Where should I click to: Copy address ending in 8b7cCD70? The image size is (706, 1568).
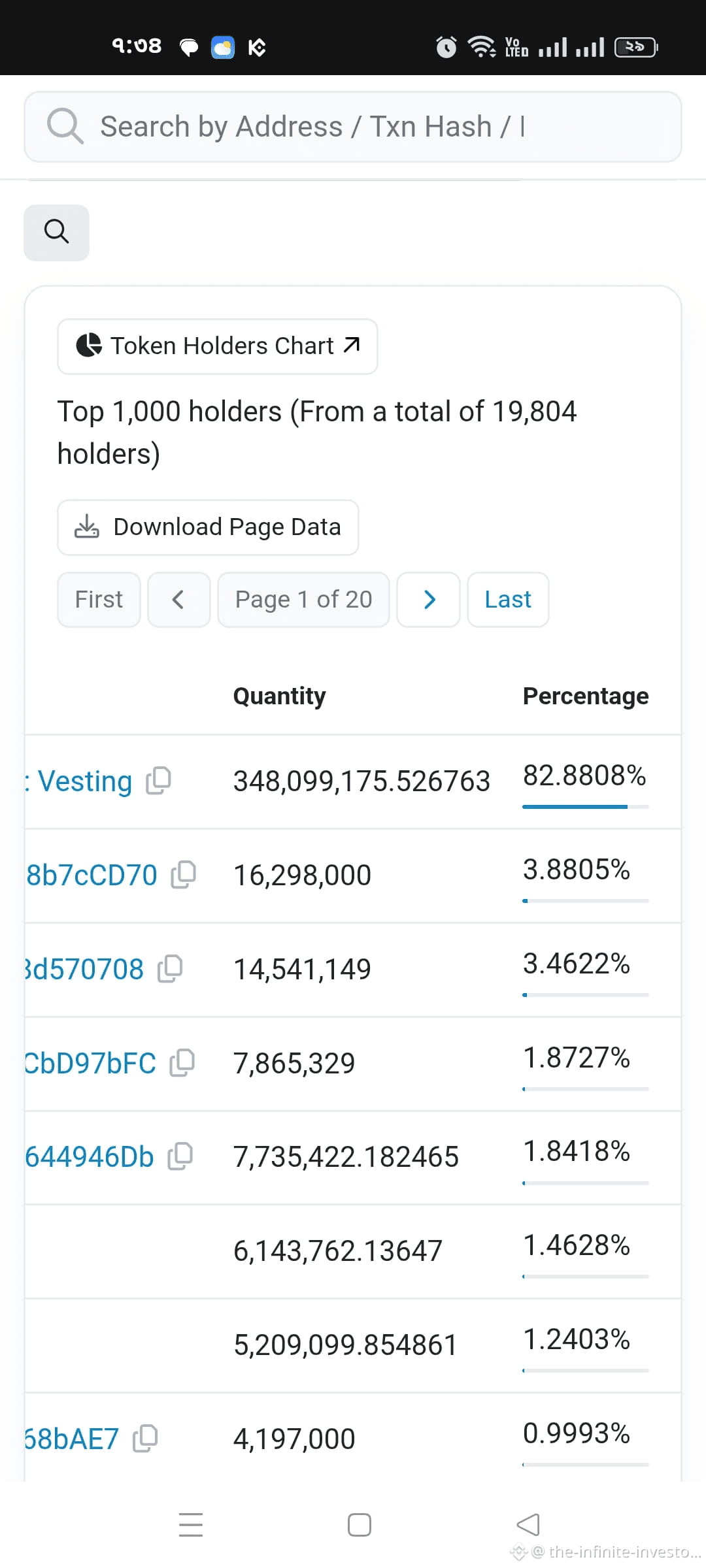tap(183, 875)
